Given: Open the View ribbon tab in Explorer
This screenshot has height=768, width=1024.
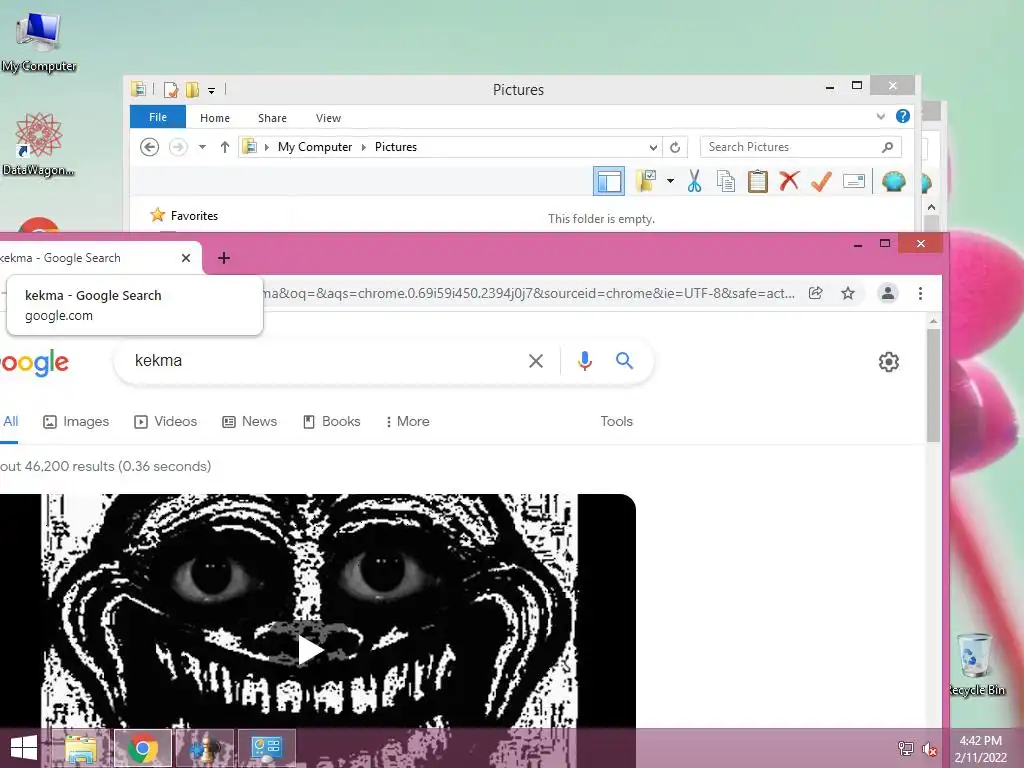Looking at the screenshot, I should pos(328,118).
